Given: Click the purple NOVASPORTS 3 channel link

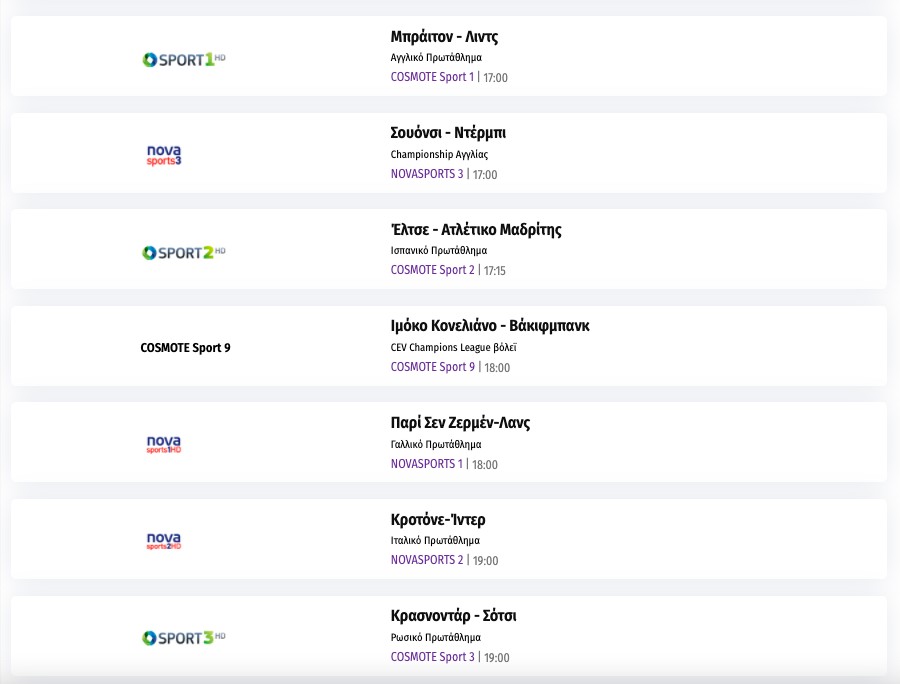Looking at the screenshot, I should pos(427,174).
